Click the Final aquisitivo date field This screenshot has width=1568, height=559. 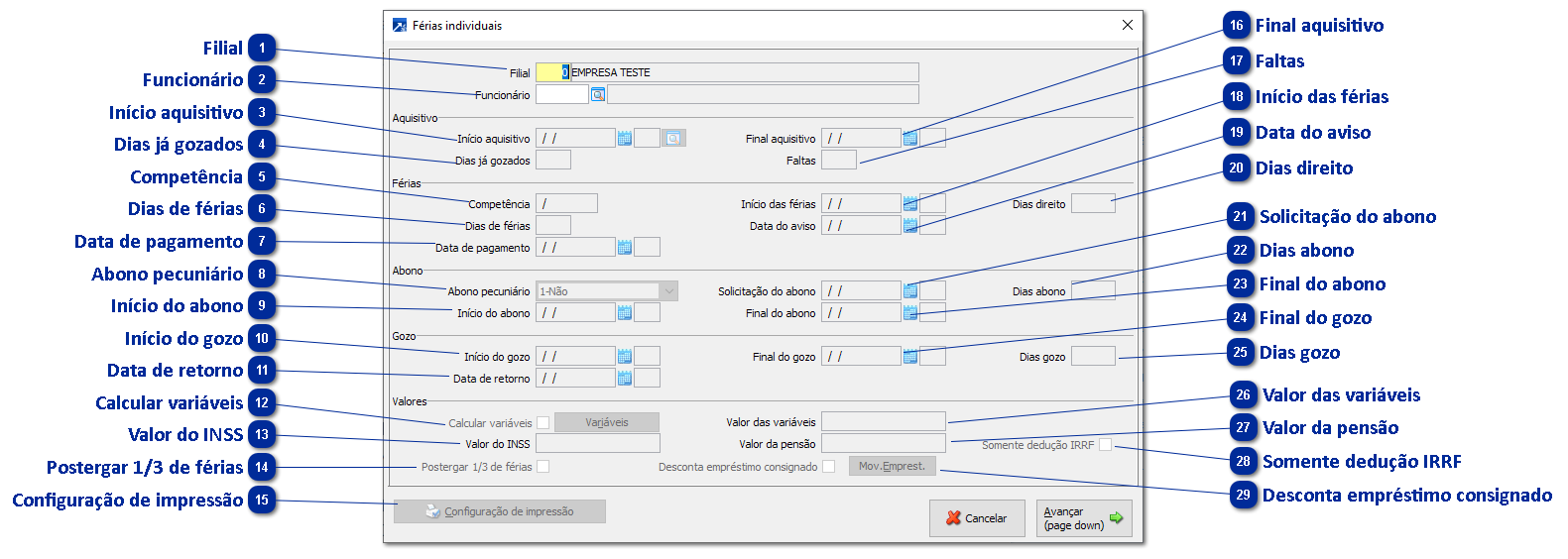point(861,138)
